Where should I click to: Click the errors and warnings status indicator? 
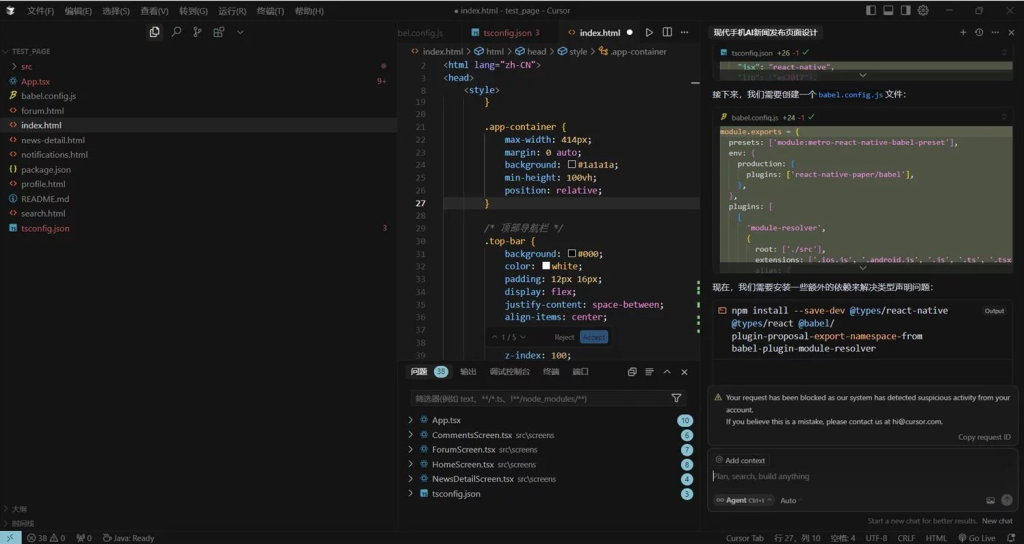pyautogui.click(x=46, y=538)
